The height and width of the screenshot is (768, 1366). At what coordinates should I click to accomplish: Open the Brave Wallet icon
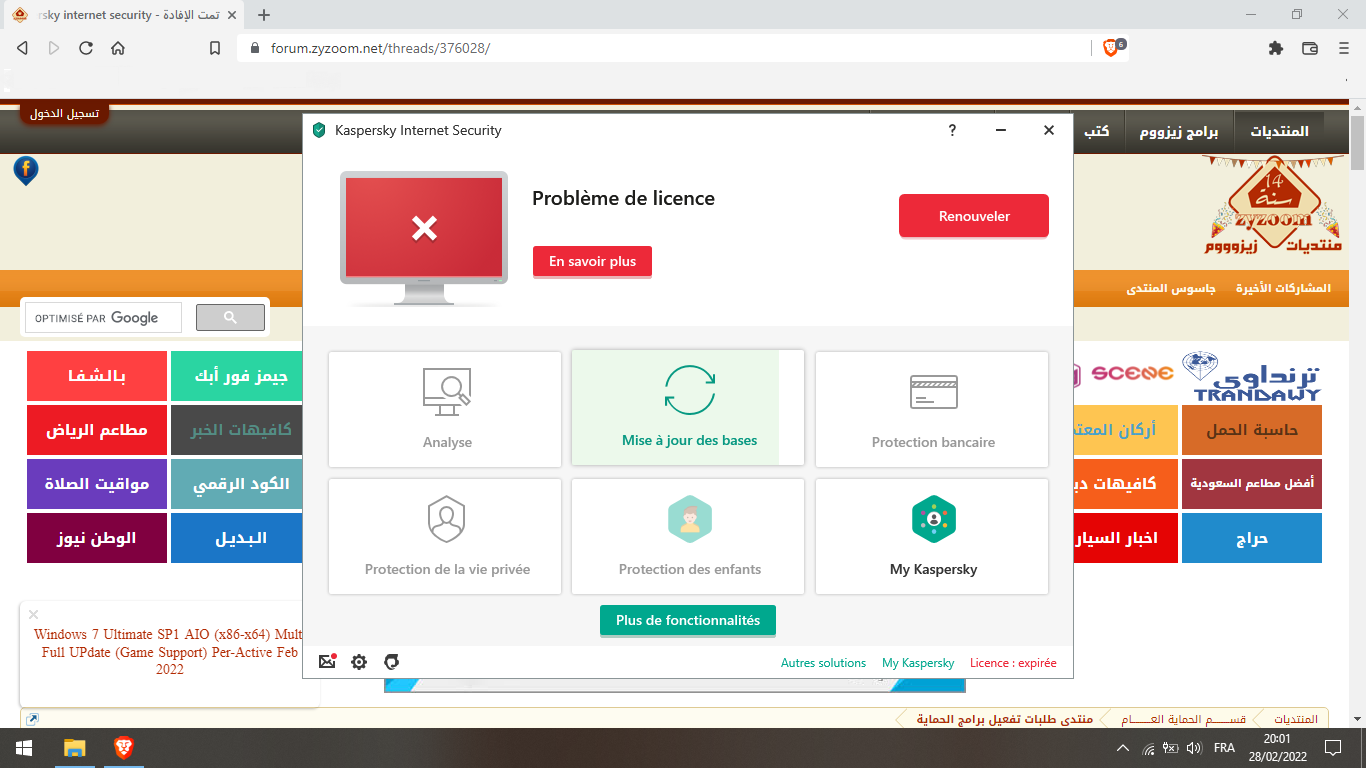click(1310, 48)
